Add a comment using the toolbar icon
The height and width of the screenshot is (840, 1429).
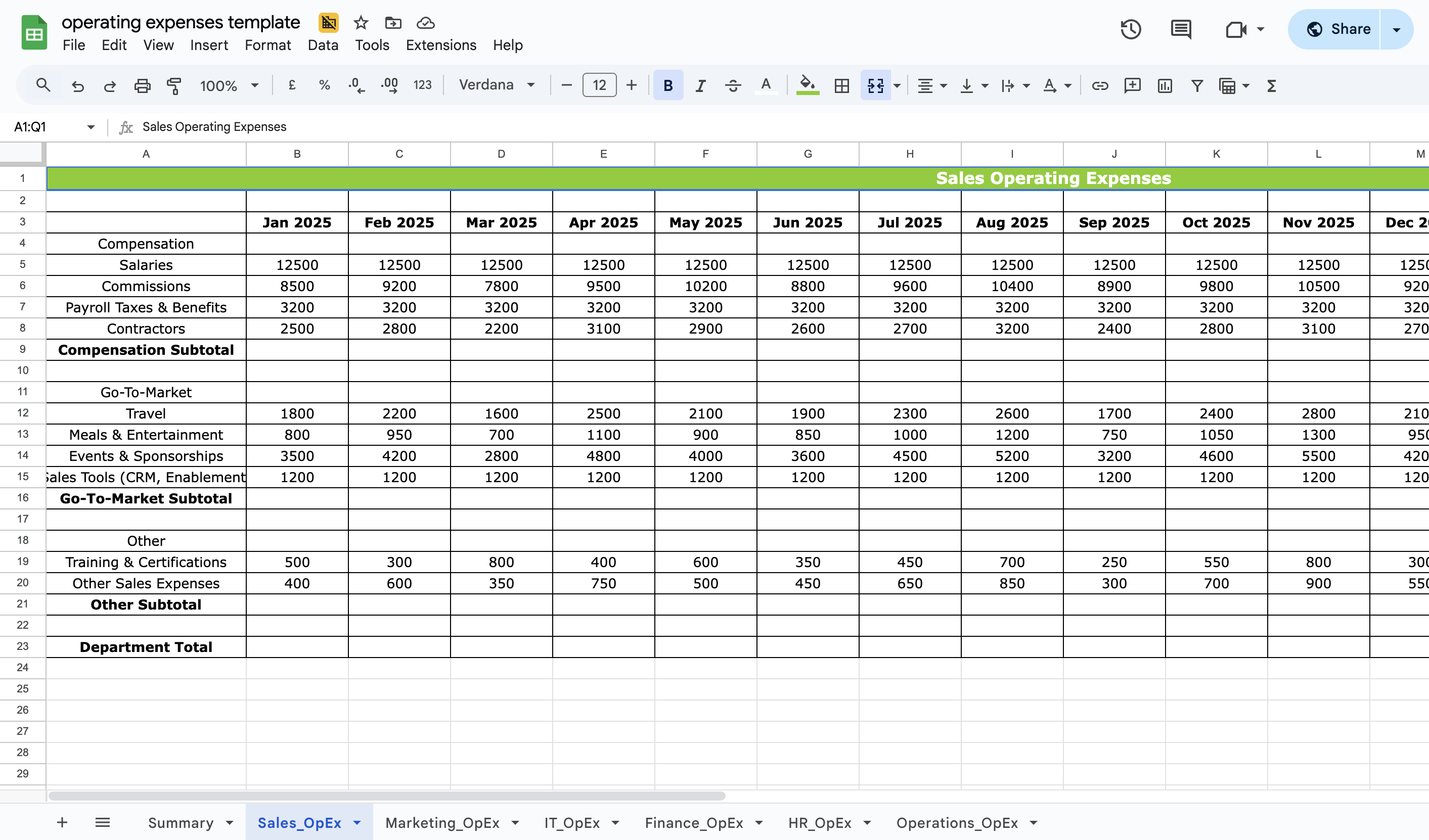pos(1132,85)
